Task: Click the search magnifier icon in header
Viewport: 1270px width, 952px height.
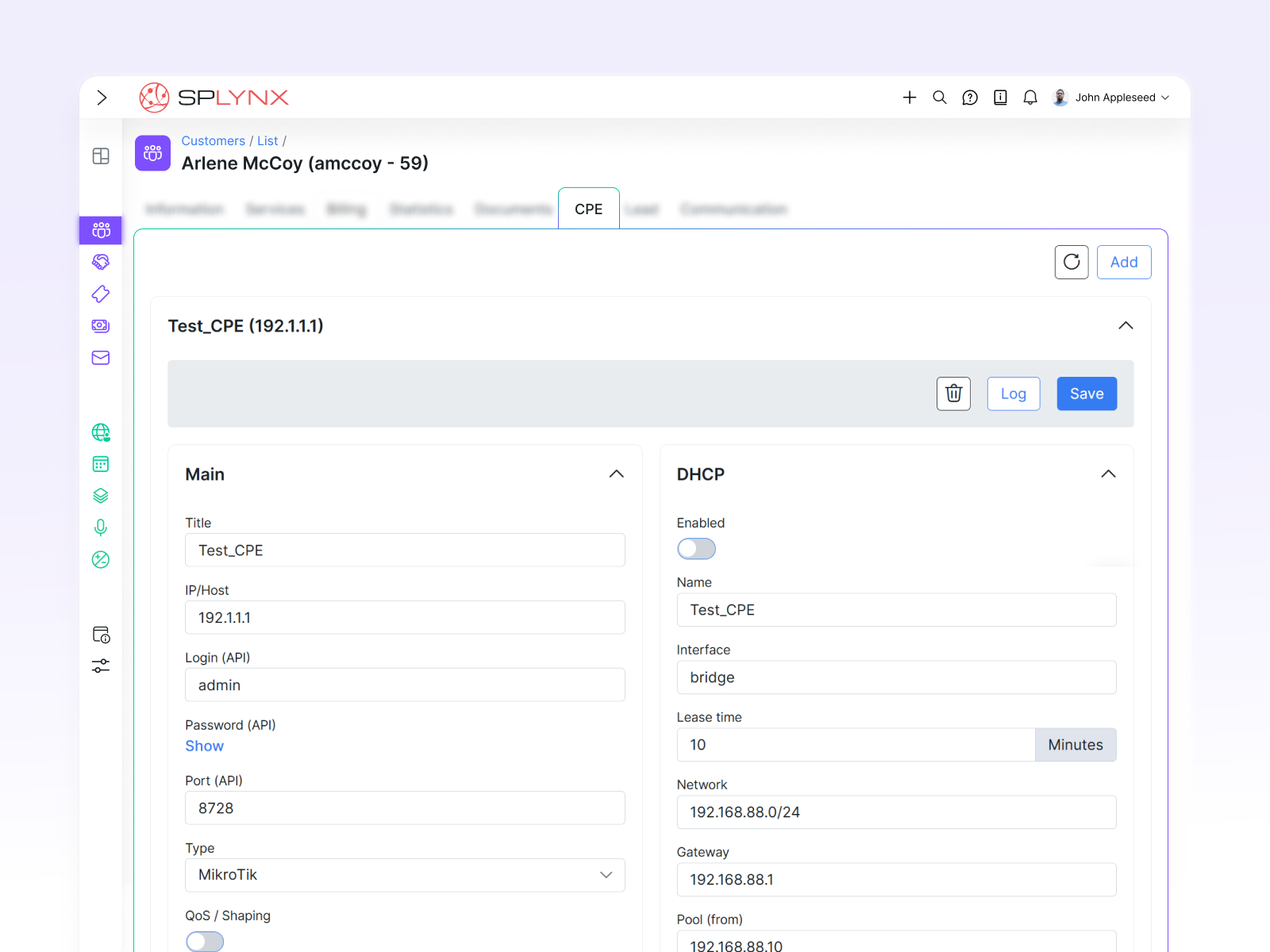Action: click(x=940, y=98)
